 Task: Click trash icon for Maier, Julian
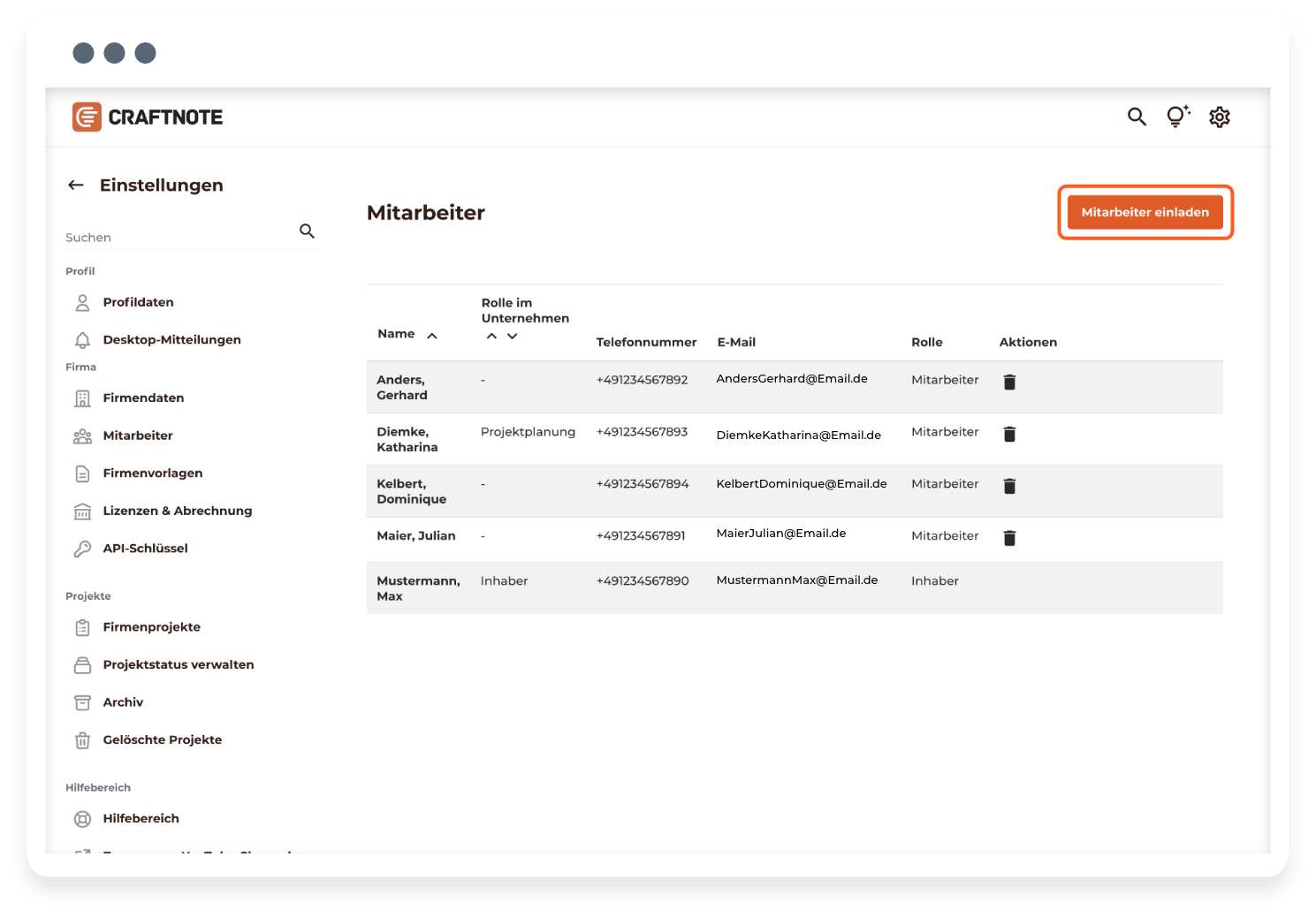click(1009, 538)
